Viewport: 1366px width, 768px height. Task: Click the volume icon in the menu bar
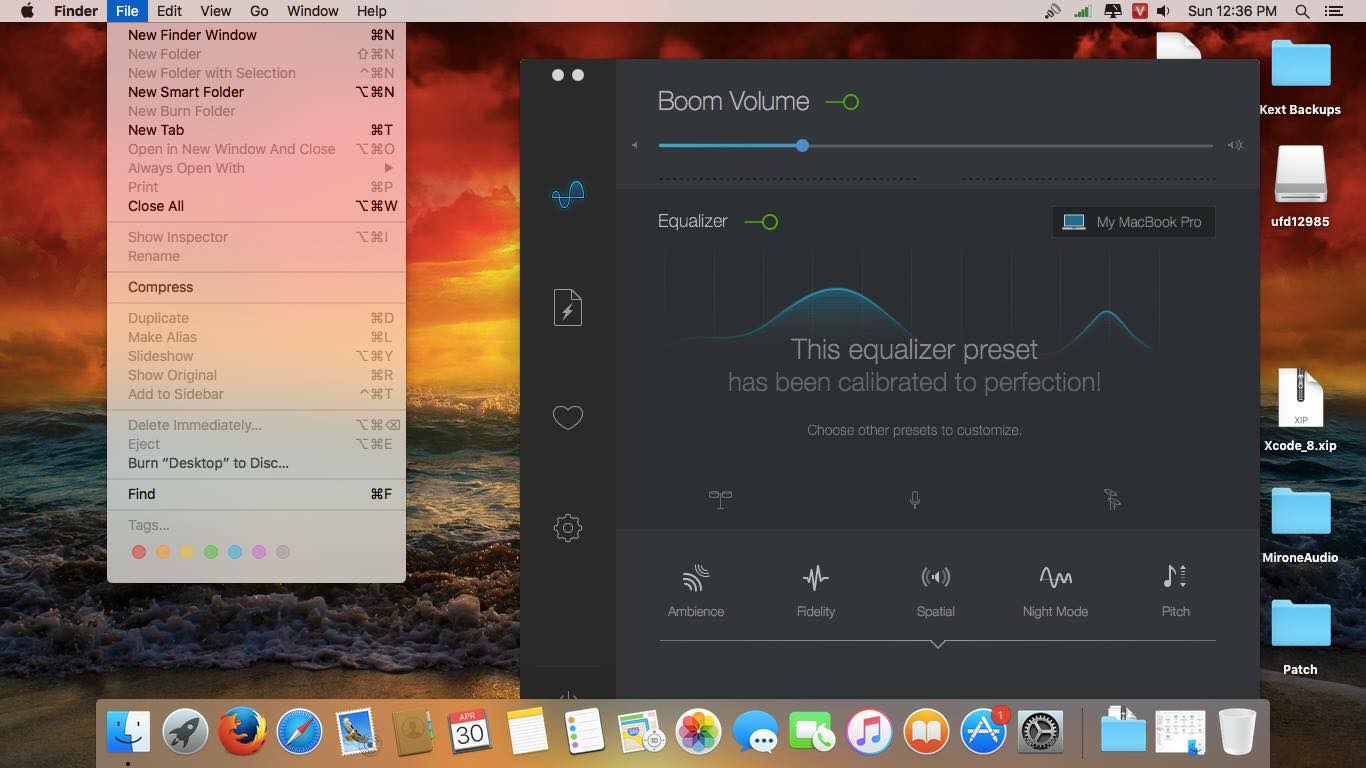pyautogui.click(x=1163, y=11)
